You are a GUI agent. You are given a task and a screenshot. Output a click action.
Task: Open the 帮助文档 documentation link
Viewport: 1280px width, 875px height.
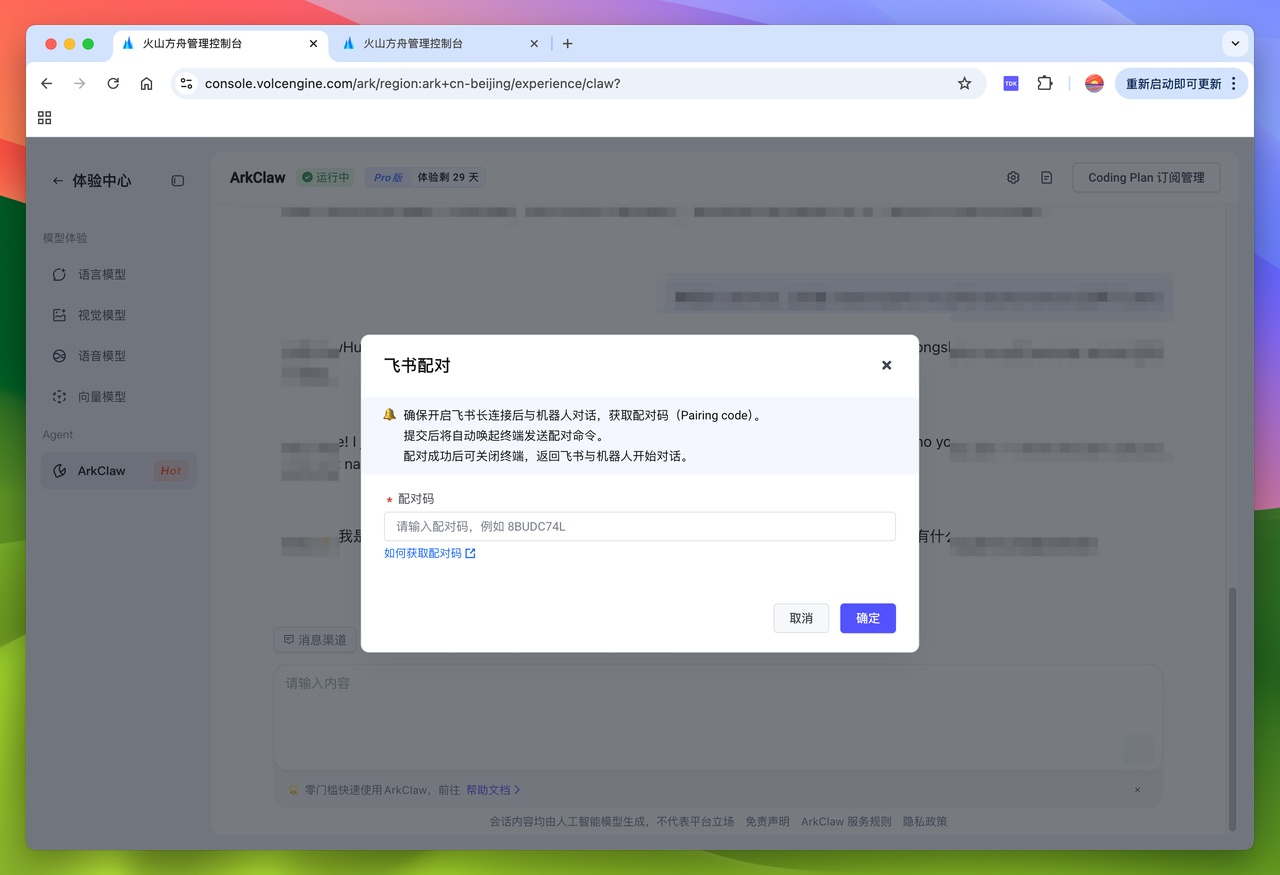[489, 789]
